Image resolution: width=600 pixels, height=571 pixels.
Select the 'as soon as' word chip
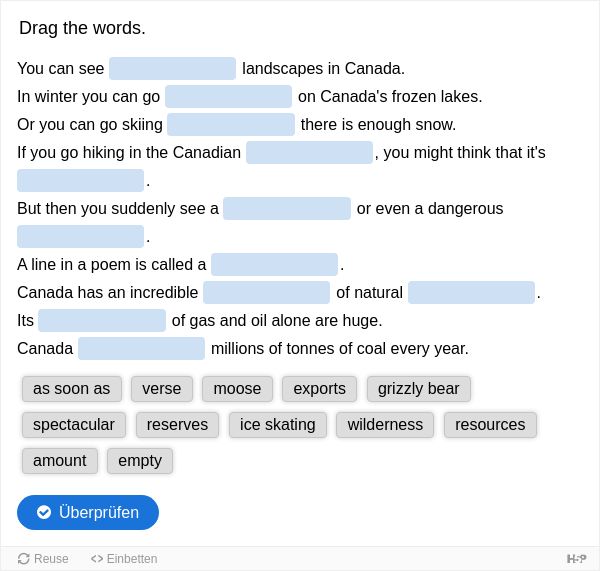[72, 389]
